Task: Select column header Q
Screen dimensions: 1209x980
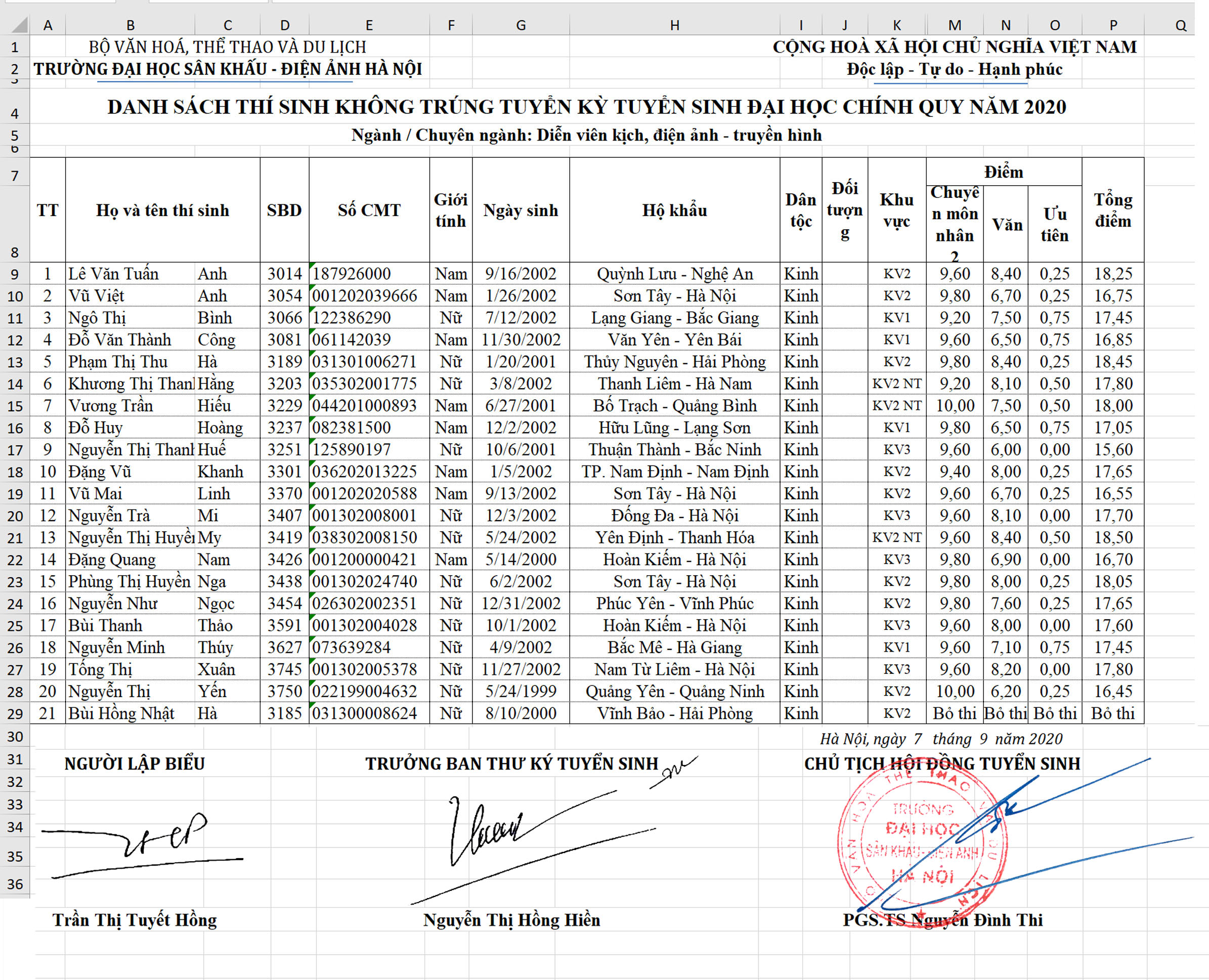Action: click(x=1180, y=25)
